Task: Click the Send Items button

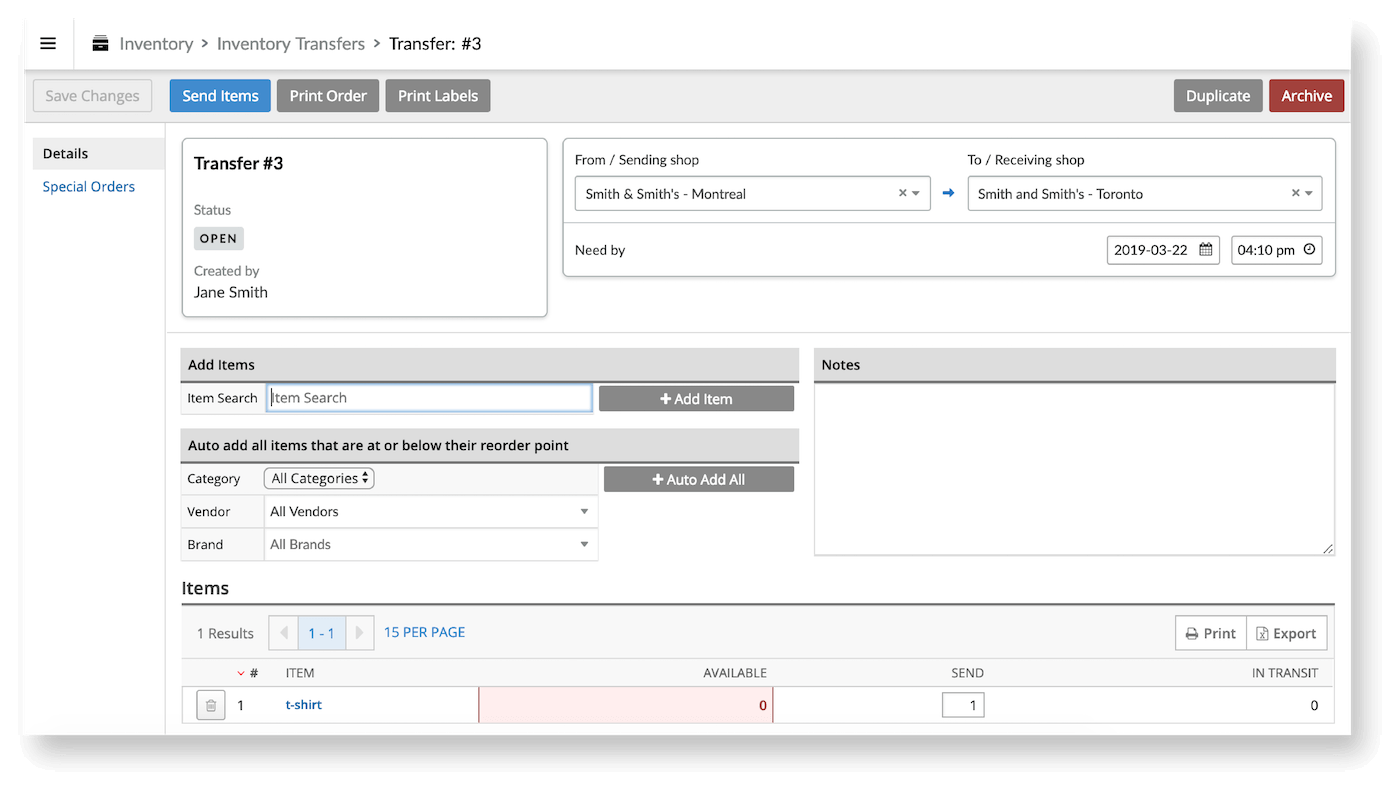Action: pyautogui.click(x=220, y=96)
